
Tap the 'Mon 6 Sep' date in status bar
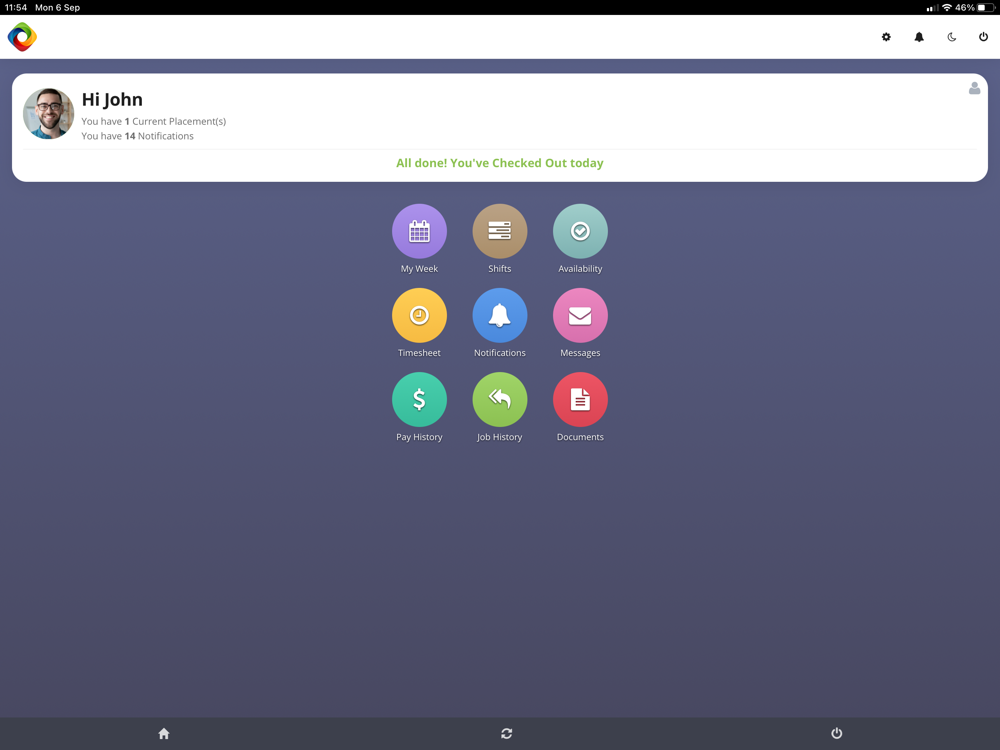pos(57,8)
